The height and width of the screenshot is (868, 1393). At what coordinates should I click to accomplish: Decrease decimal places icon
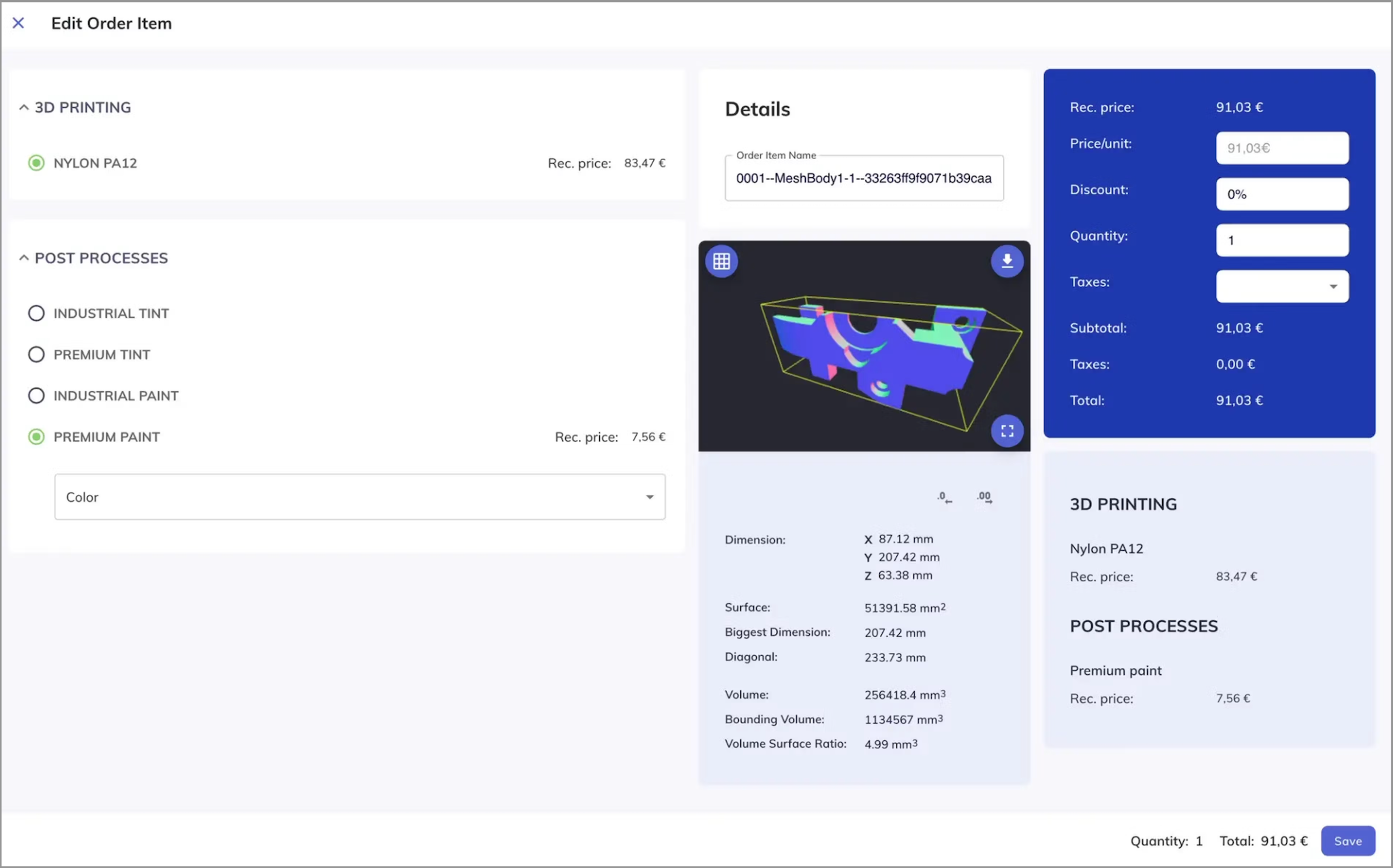[x=944, y=497]
